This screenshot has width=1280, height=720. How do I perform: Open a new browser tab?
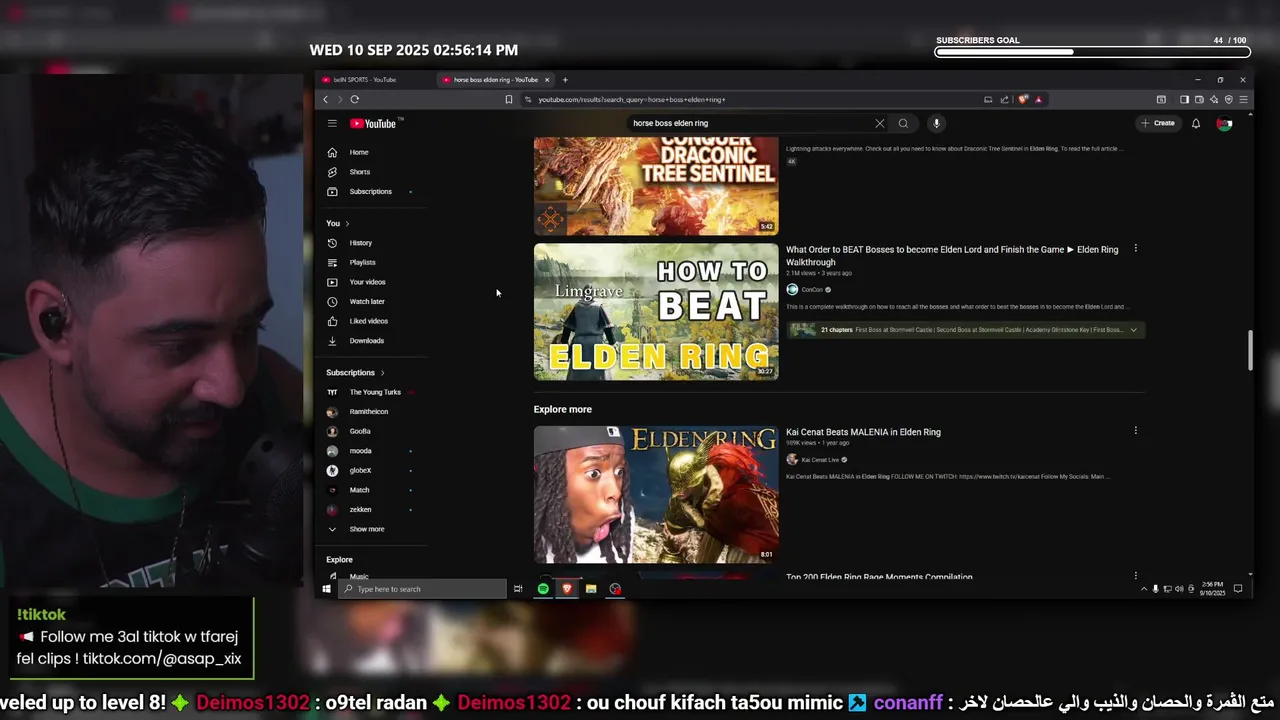coord(565,80)
